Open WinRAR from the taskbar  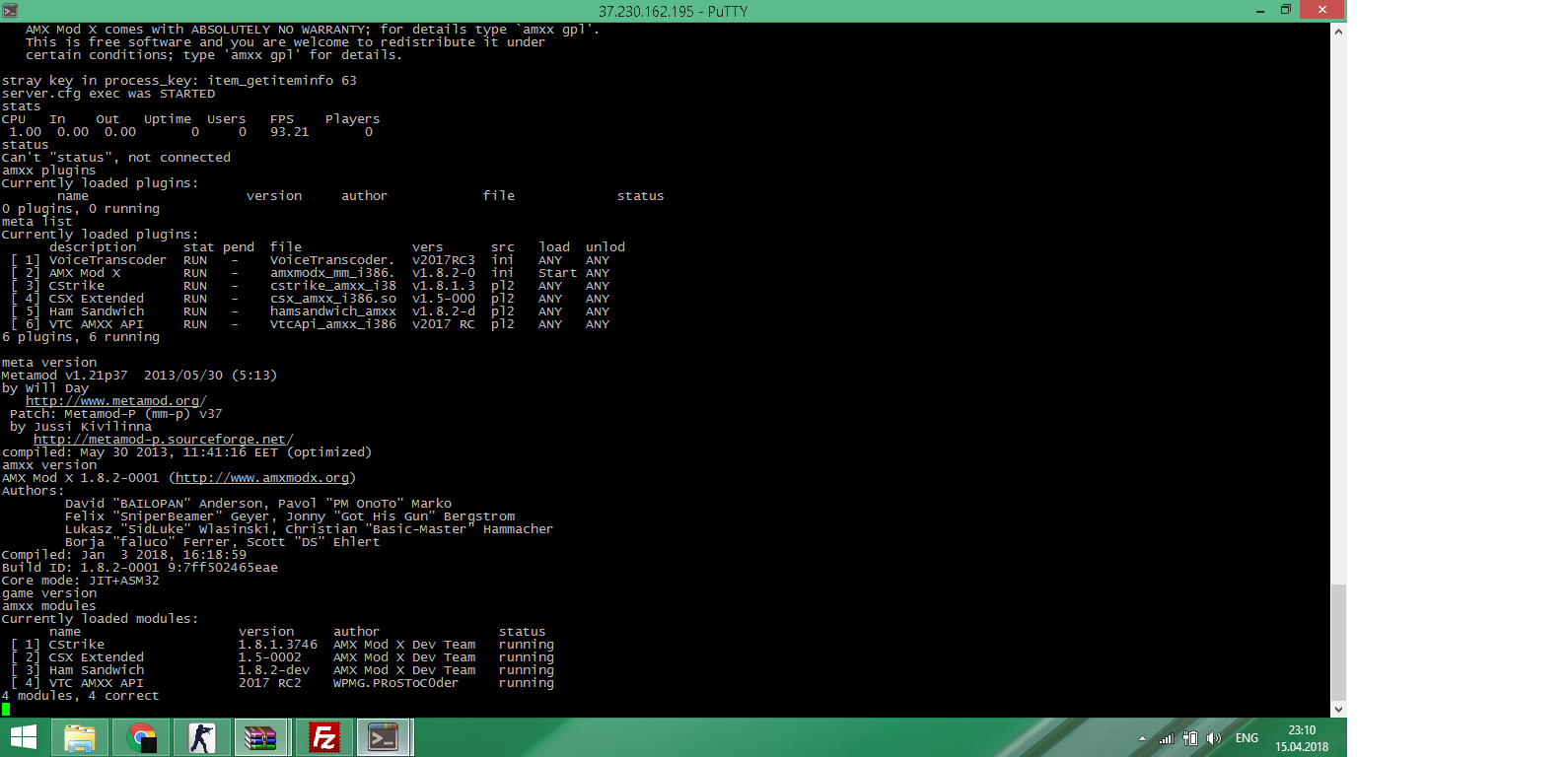point(261,737)
